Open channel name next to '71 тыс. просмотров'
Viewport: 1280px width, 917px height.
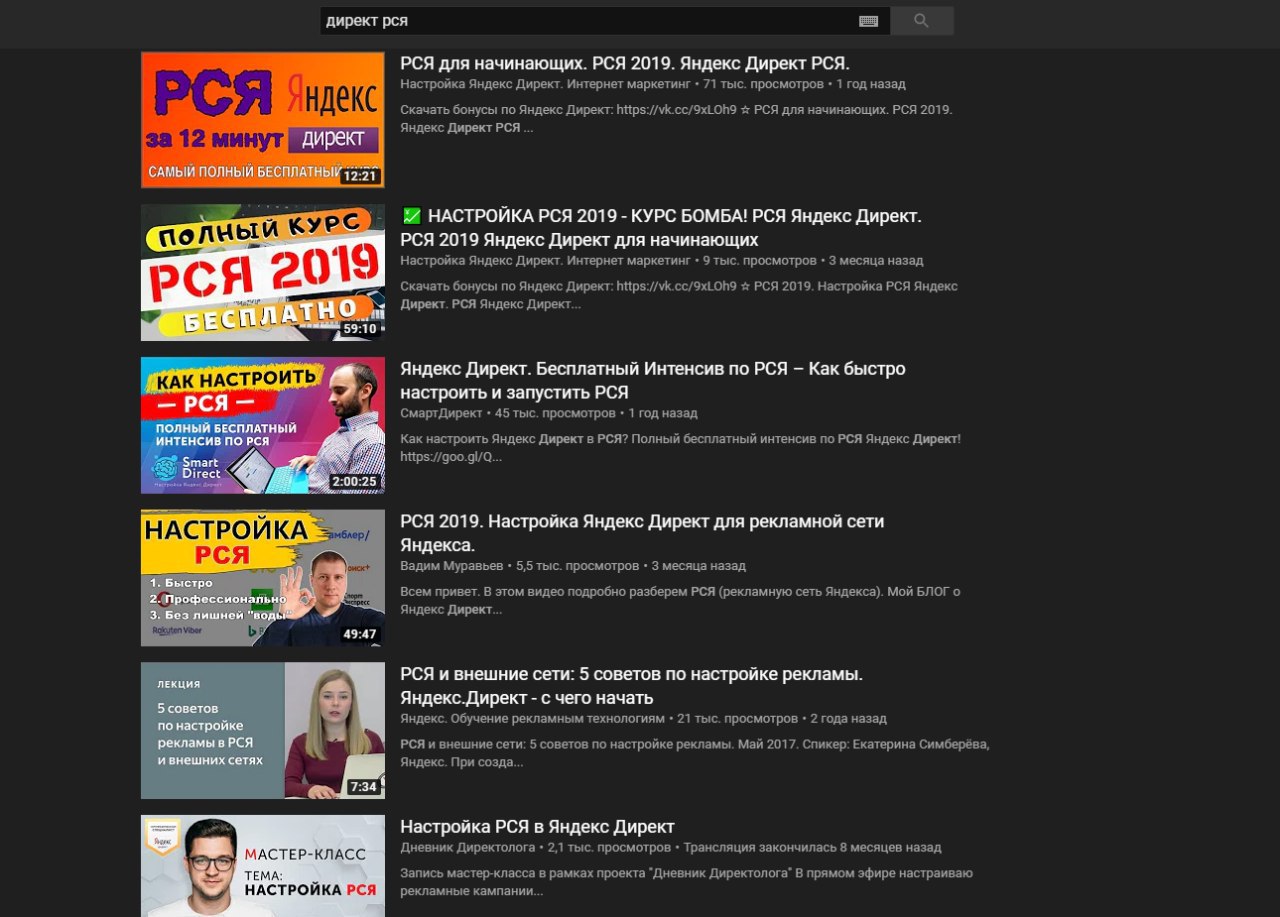click(x=545, y=84)
